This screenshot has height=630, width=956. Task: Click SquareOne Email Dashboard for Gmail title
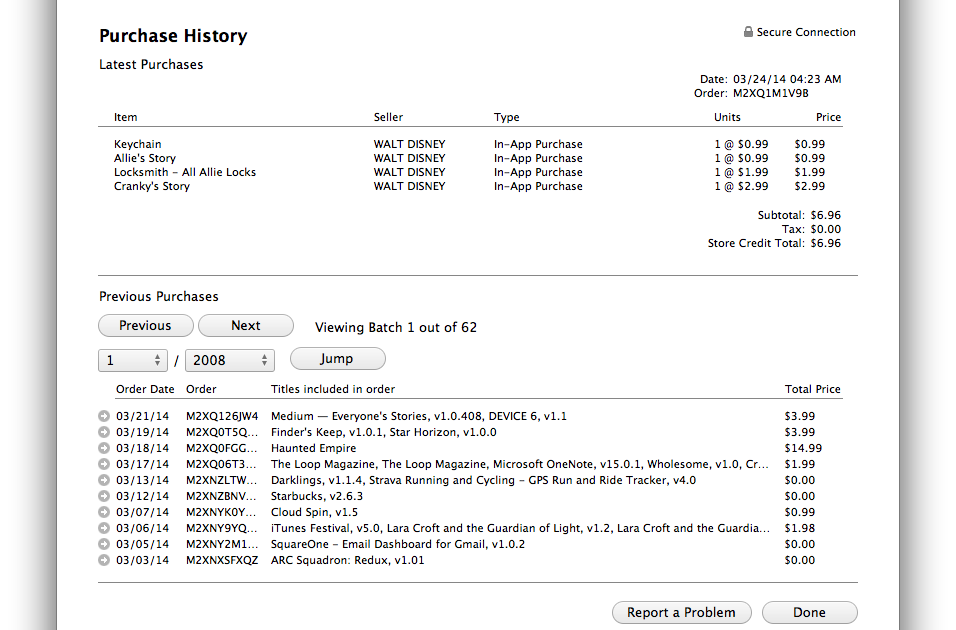(398, 544)
